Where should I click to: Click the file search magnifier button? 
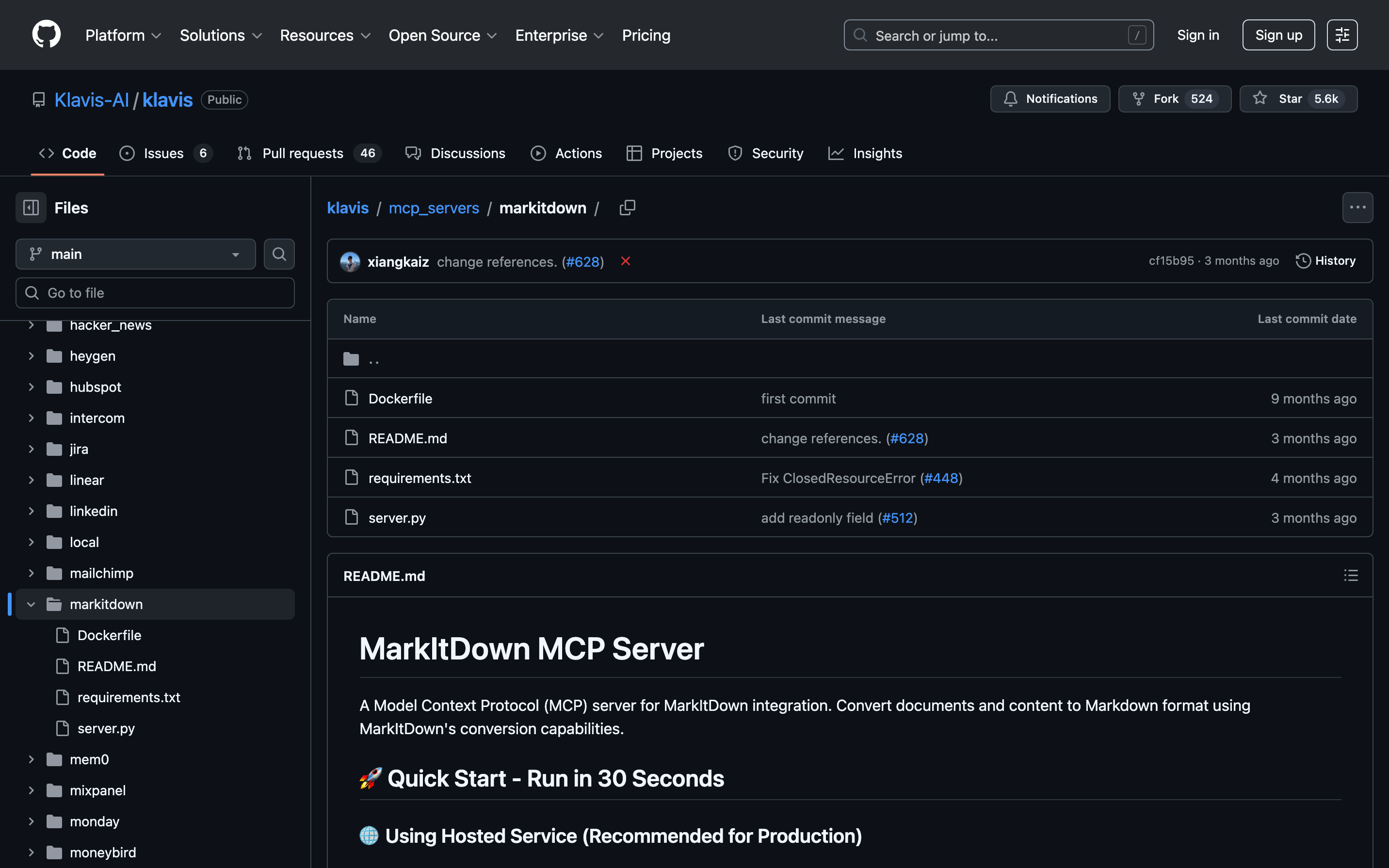pos(279,254)
